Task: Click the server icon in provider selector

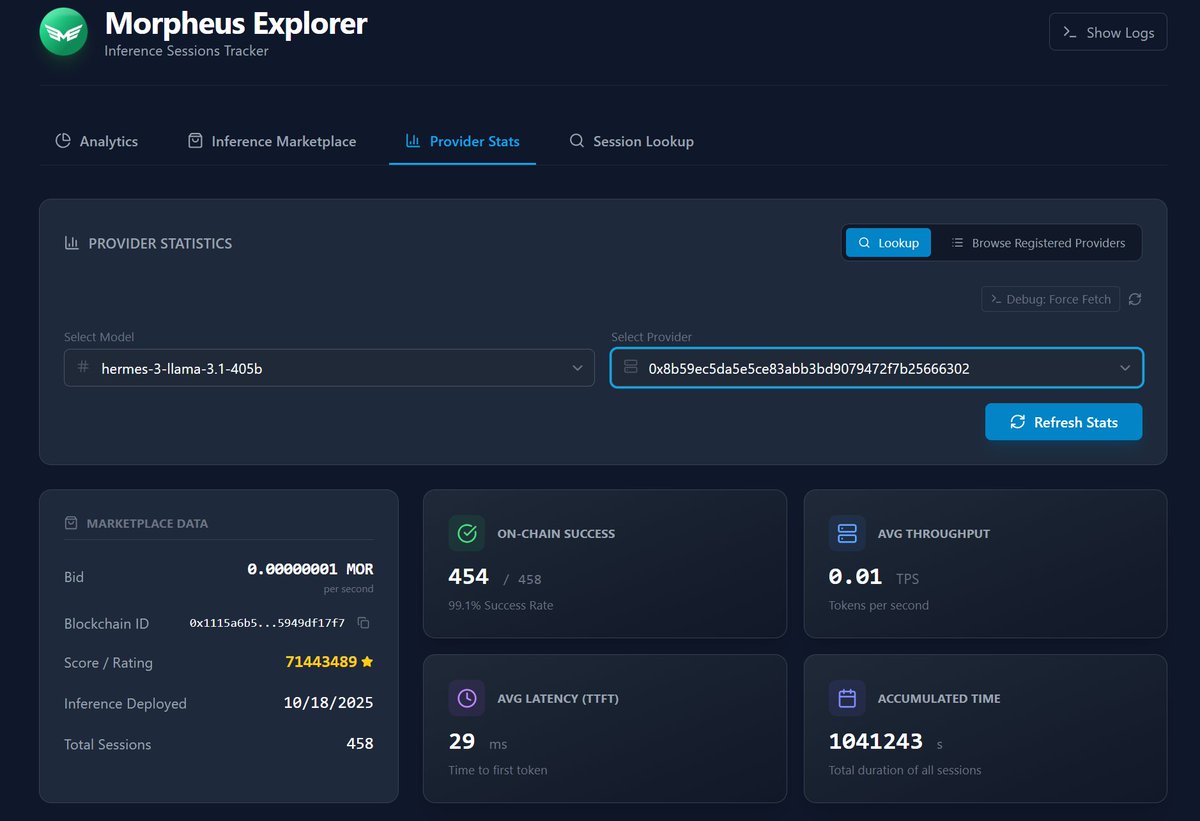Action: [630, 368]
